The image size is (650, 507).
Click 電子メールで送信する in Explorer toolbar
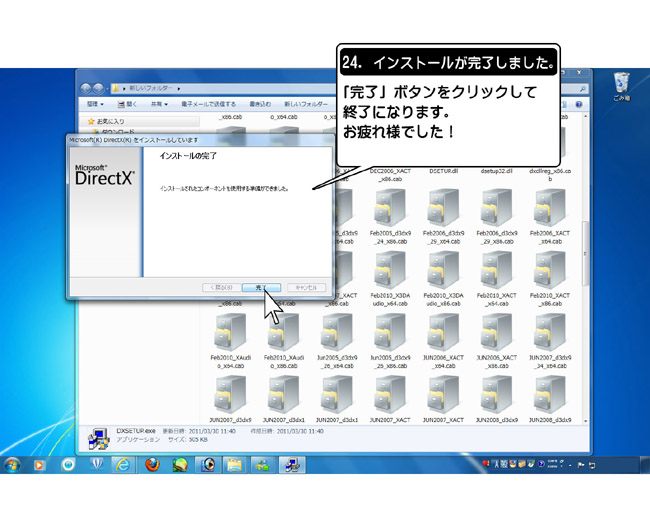[x=209, y=104]
